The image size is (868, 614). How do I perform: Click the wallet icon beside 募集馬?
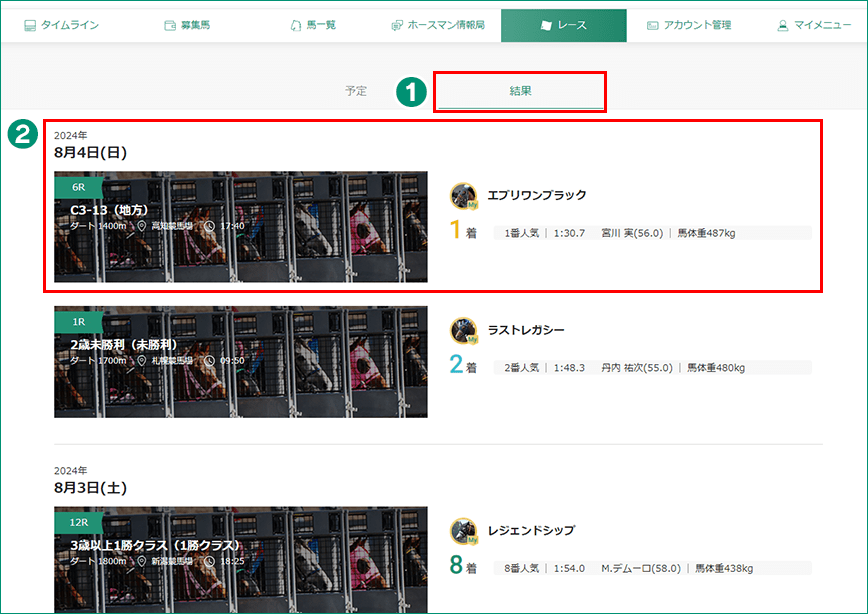pos(170,25)
